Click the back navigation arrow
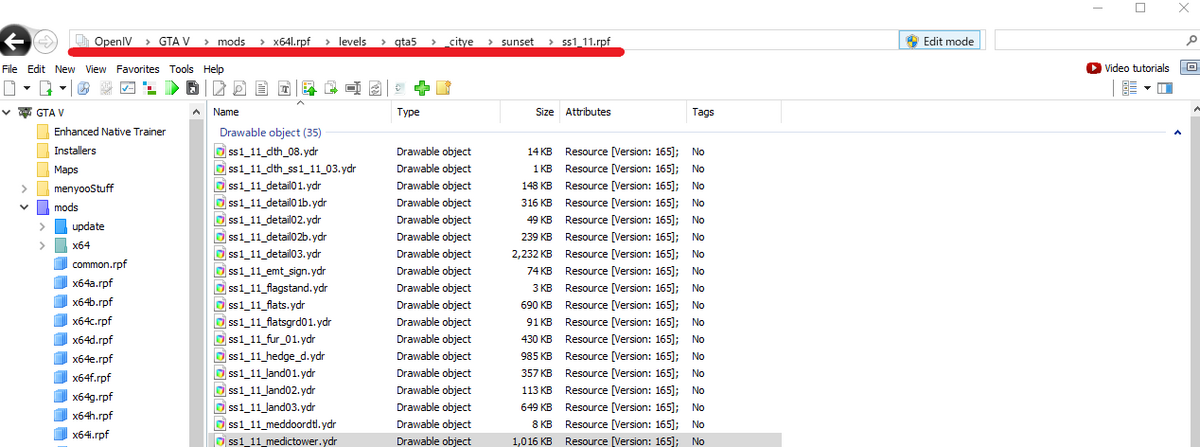The image size is (1200, 447). 14,41
